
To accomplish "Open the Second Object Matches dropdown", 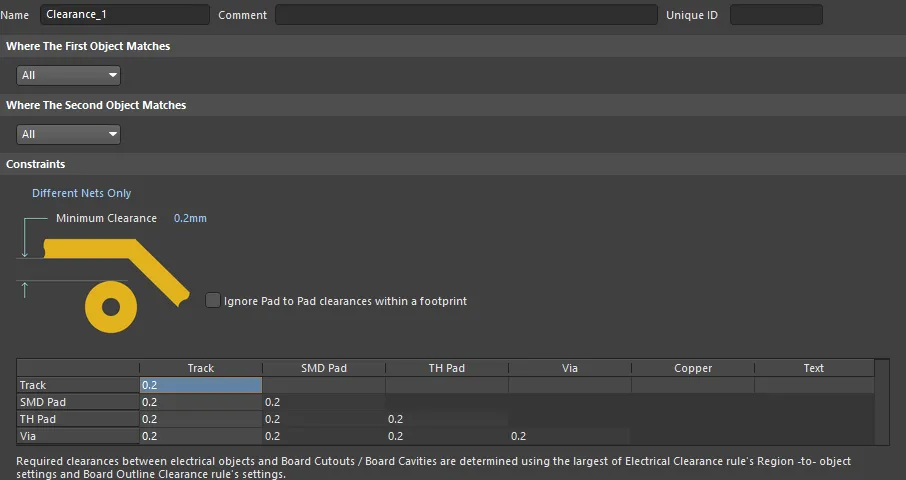I will click(68, 134).
